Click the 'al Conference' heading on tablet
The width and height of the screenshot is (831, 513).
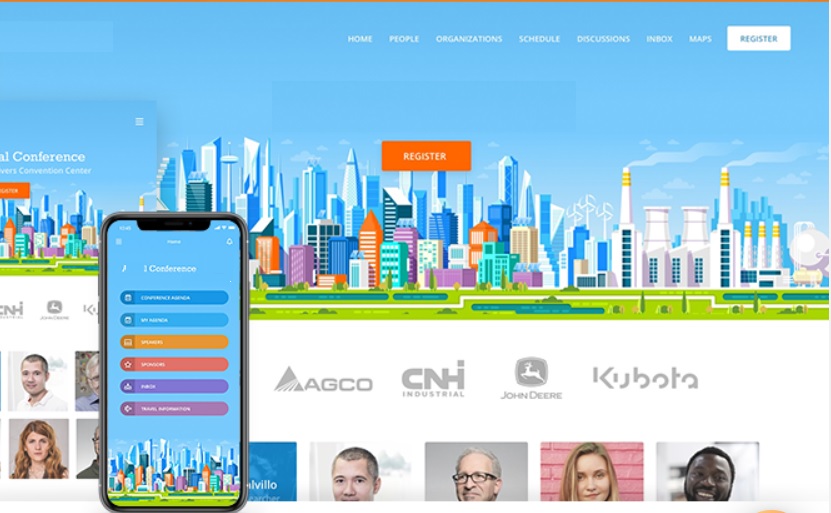42,156
